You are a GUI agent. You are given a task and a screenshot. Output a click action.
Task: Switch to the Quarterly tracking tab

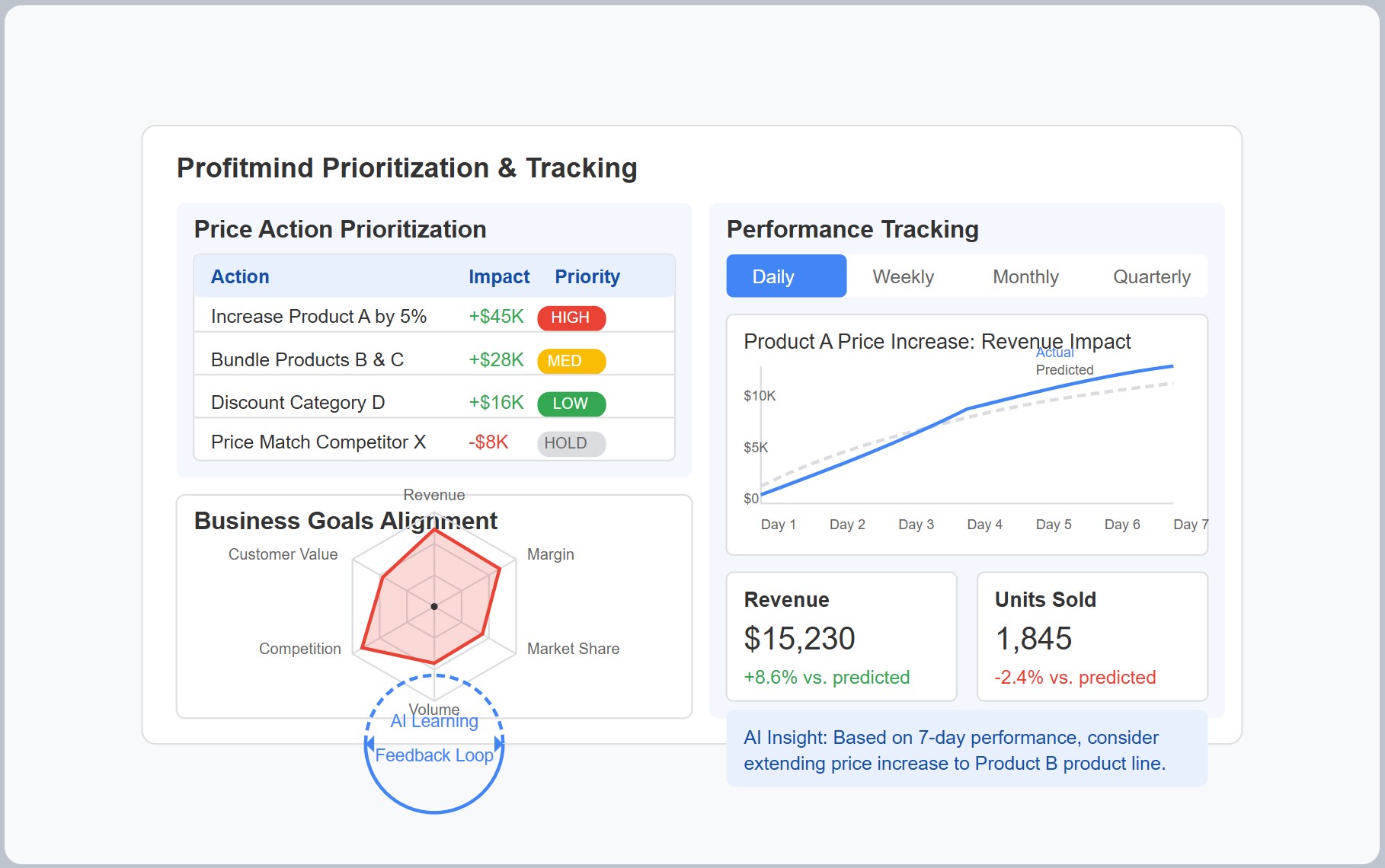tap(1151, 276)
